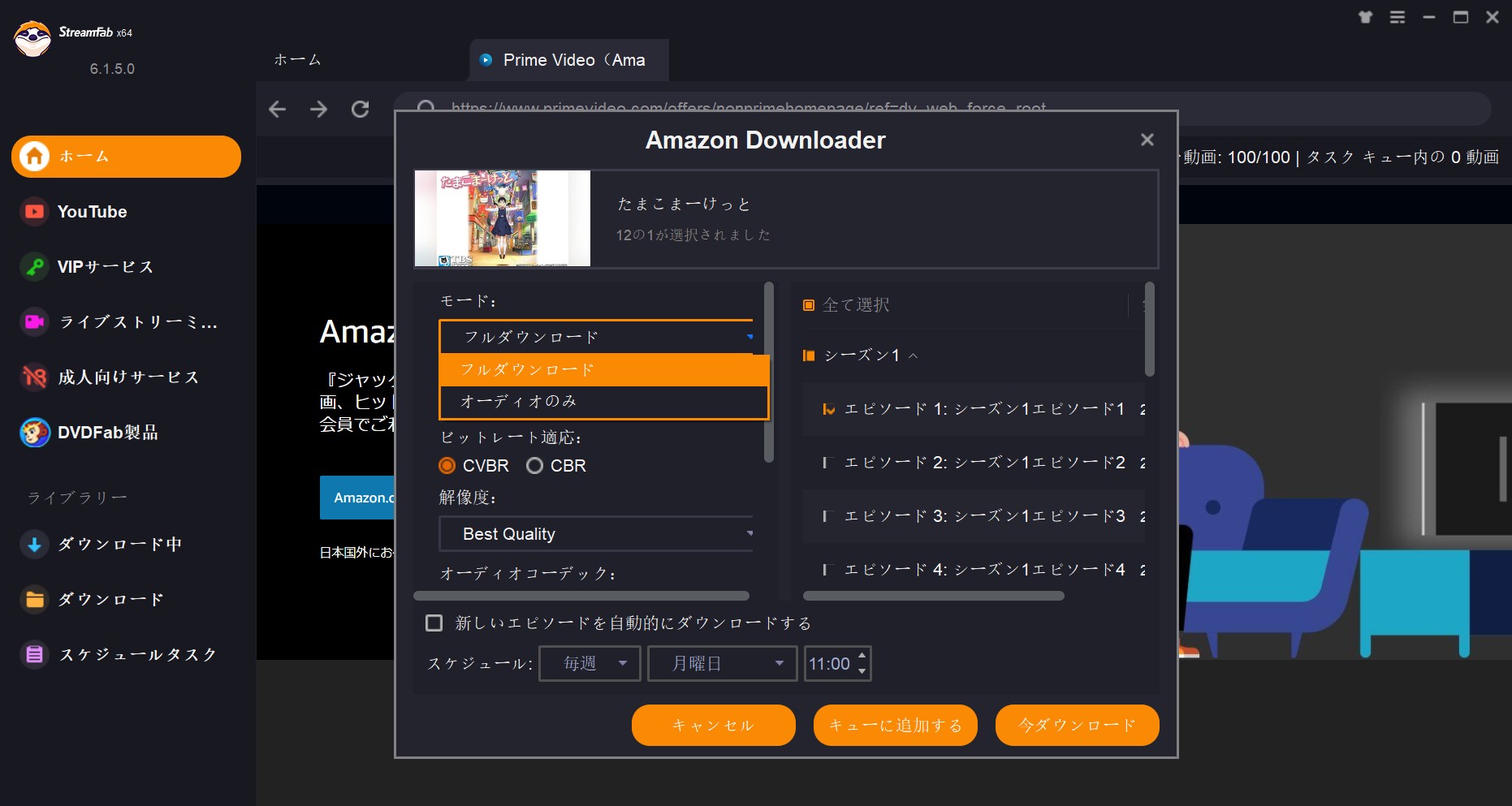Minimize the StreamFab window
Image resolution: width=1512 pixels, height=806 pixels.
(1429, 17)
